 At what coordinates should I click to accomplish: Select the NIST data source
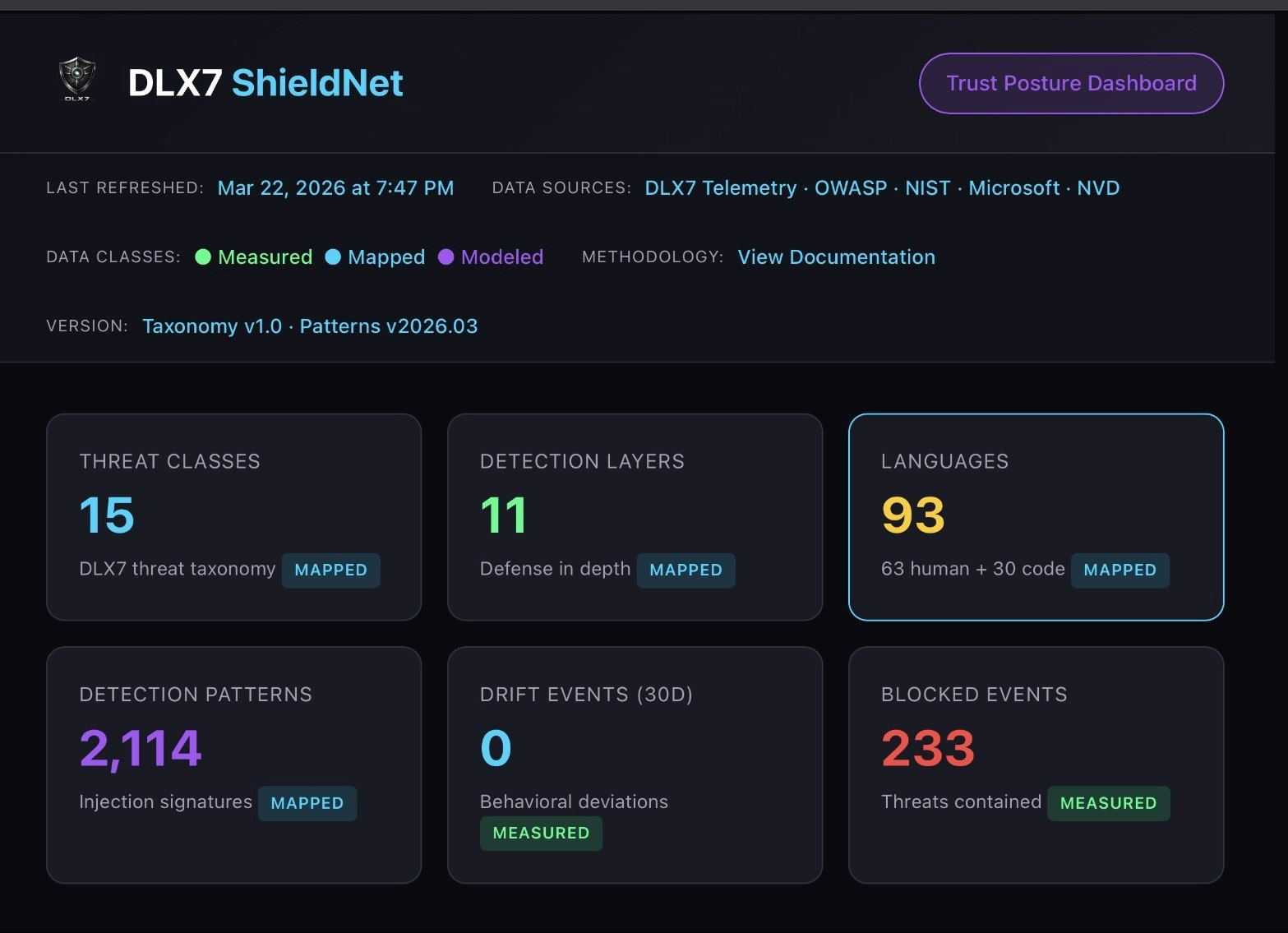[x=927, y=187]
